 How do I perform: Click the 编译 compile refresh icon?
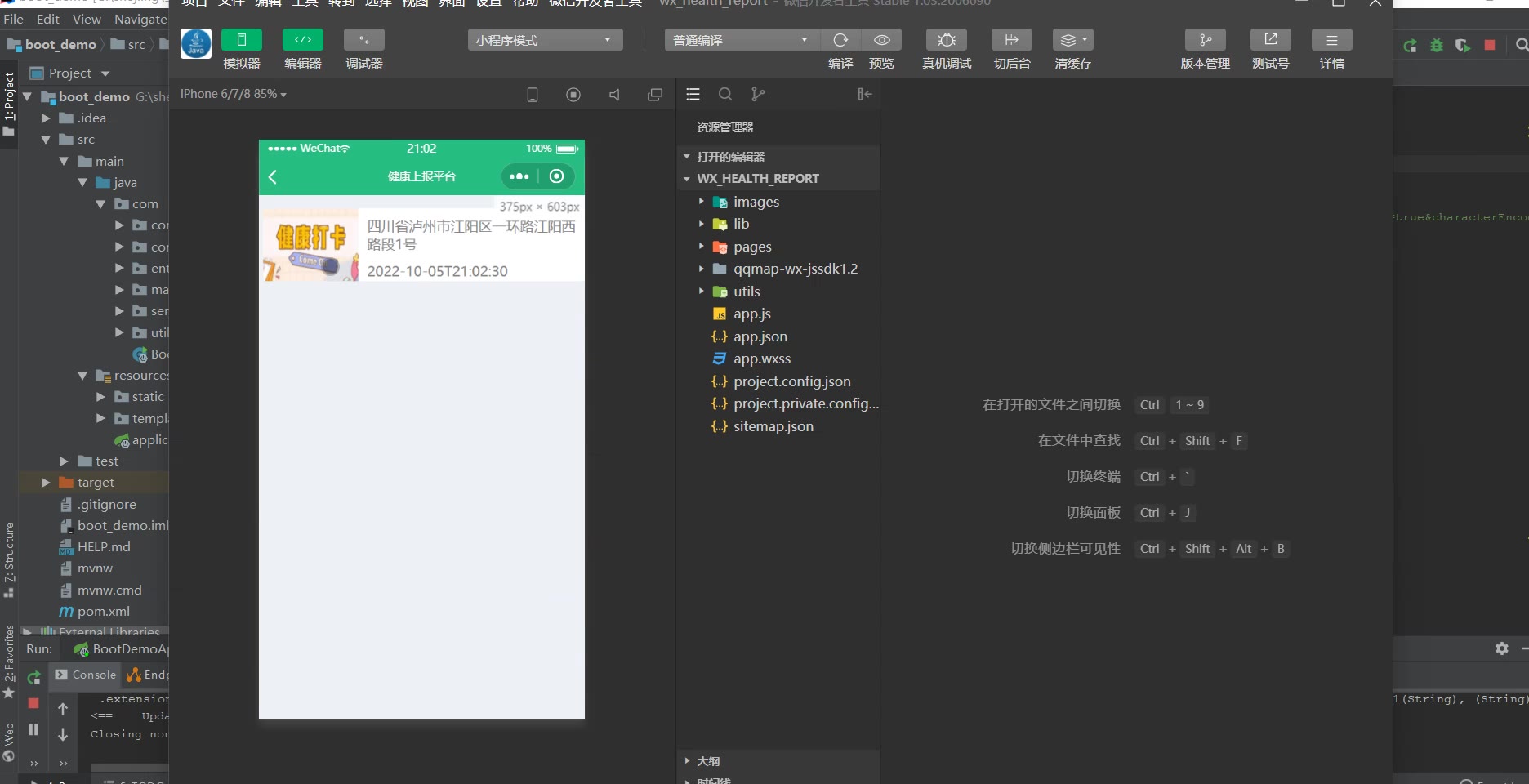pos(840,40)
